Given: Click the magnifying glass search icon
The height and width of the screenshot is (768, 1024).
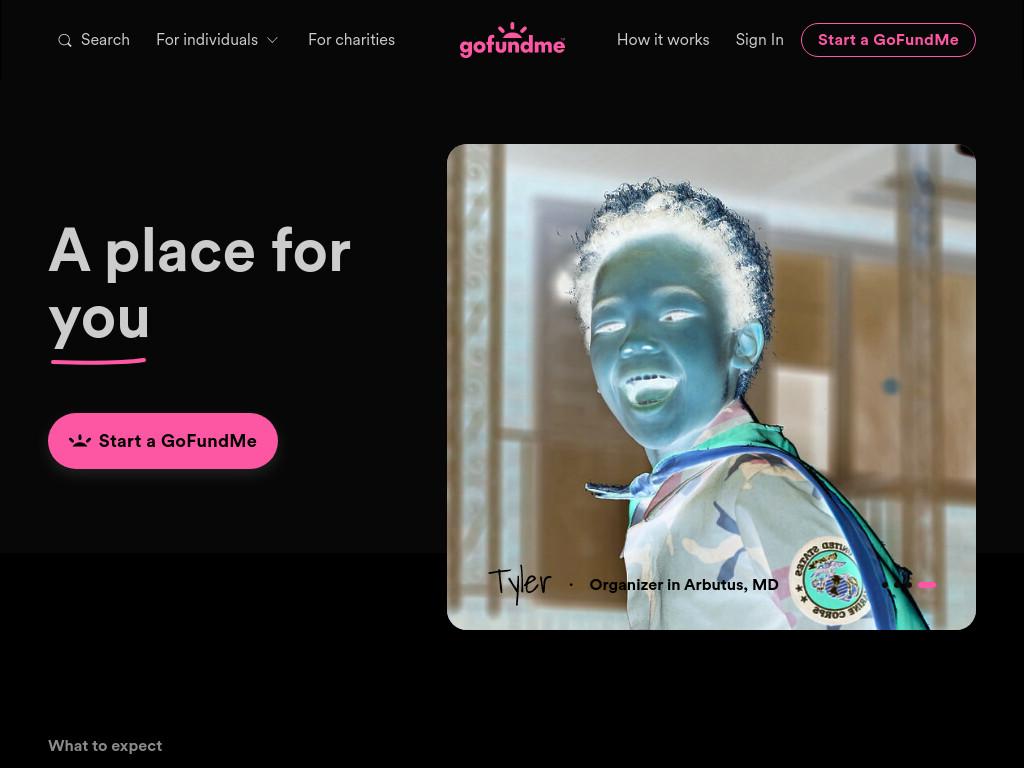Looking at the screenshot, I should tap(65, 40).
